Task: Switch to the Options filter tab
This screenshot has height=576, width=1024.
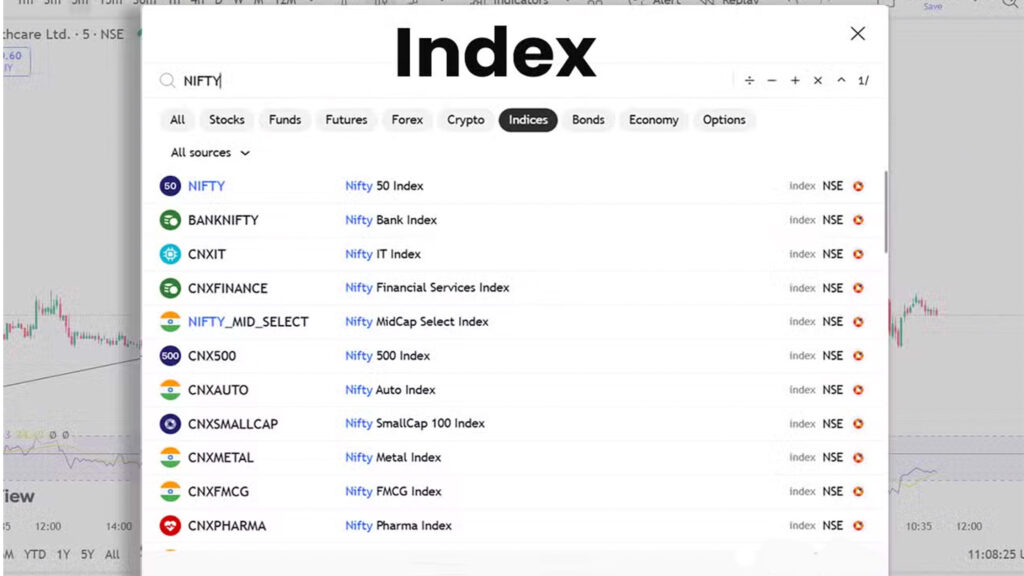Action: pyautogui.click(x=724, y=120)
